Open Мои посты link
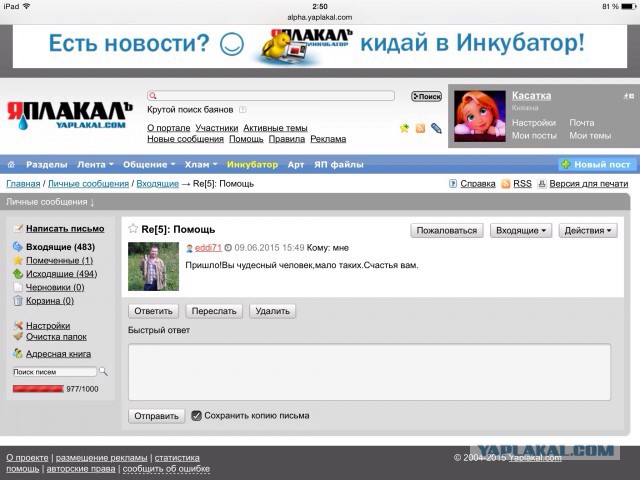 pyautogui.click(x=534, y=136)
